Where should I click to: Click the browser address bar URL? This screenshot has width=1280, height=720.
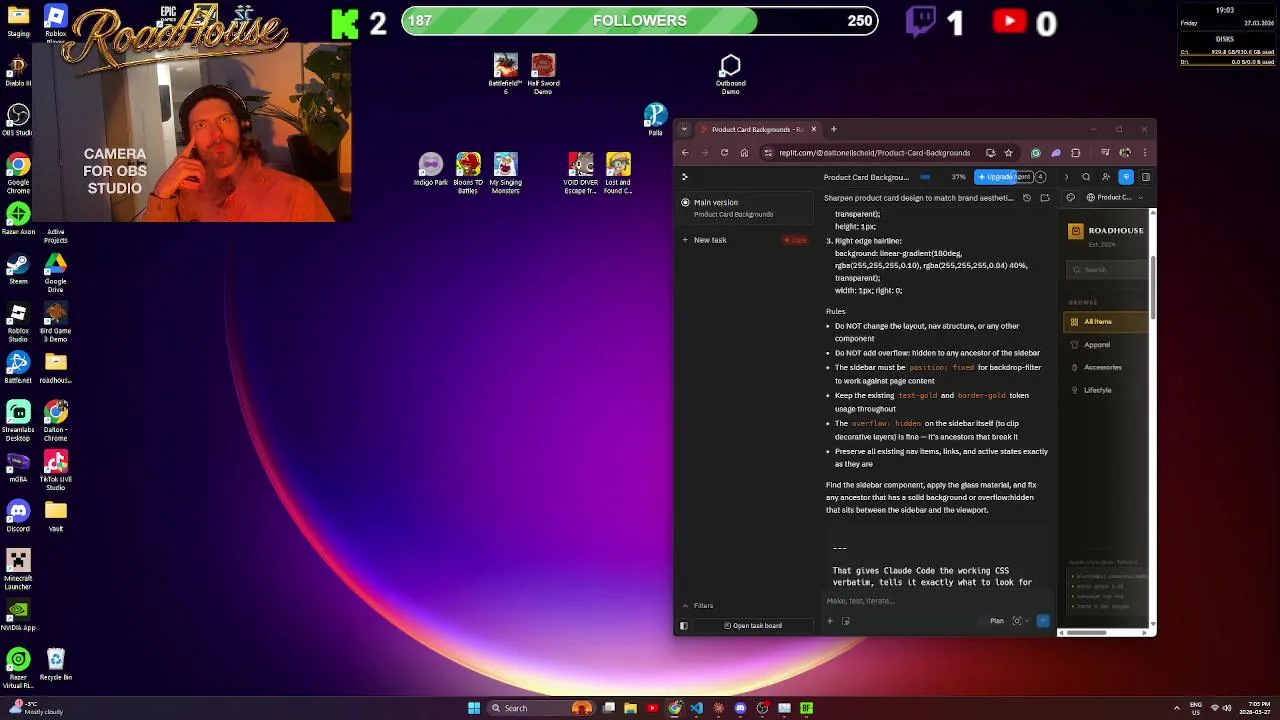pos(875,153)
